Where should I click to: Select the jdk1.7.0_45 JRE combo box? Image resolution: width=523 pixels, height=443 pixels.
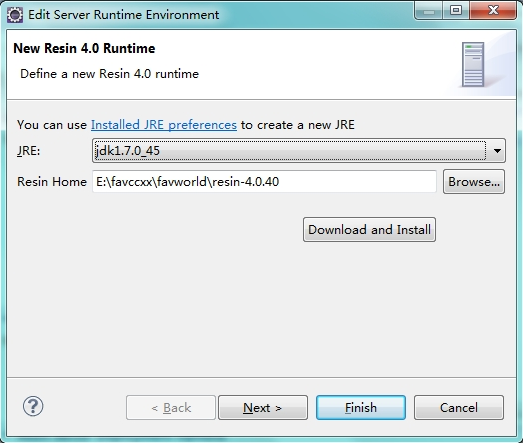[x=299, y=151]
